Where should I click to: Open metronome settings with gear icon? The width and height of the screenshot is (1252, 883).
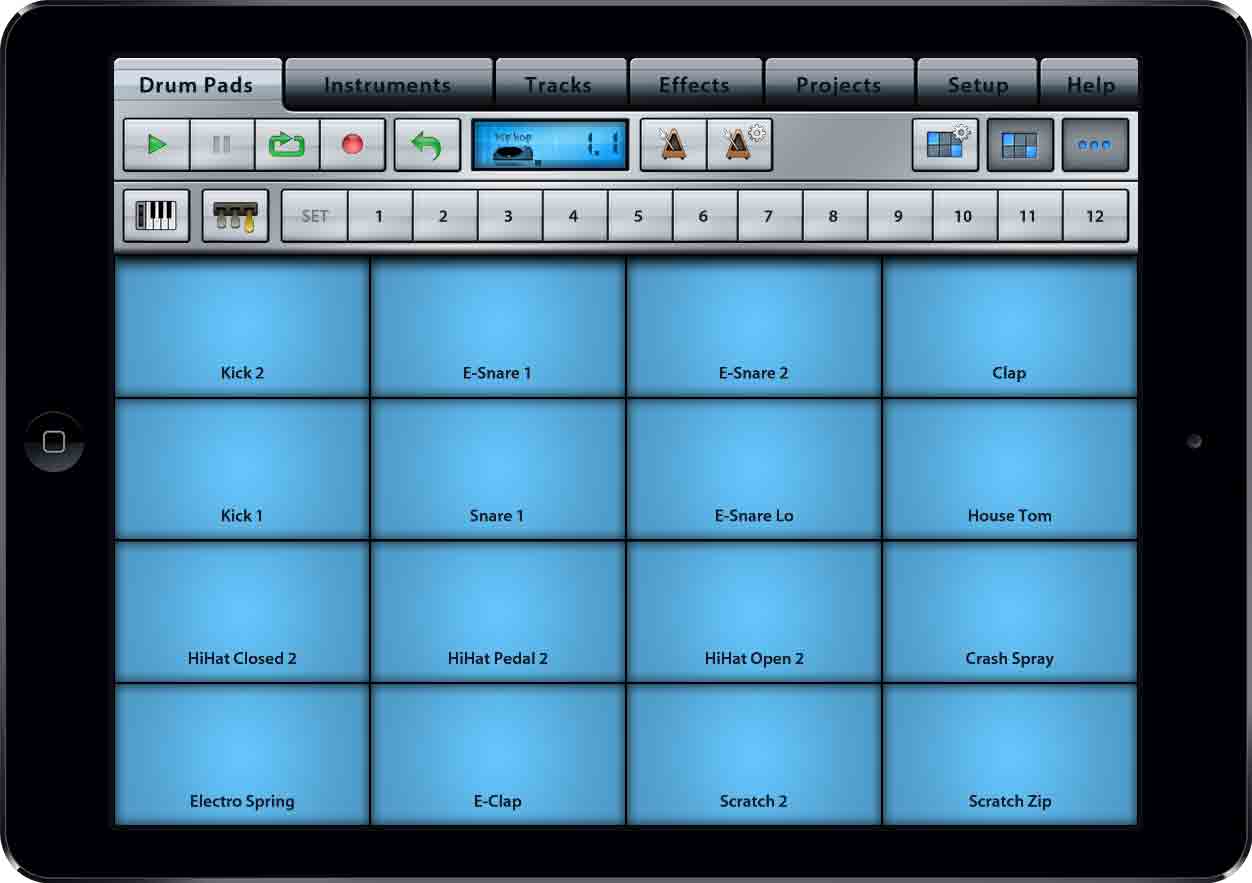(740, 145)
